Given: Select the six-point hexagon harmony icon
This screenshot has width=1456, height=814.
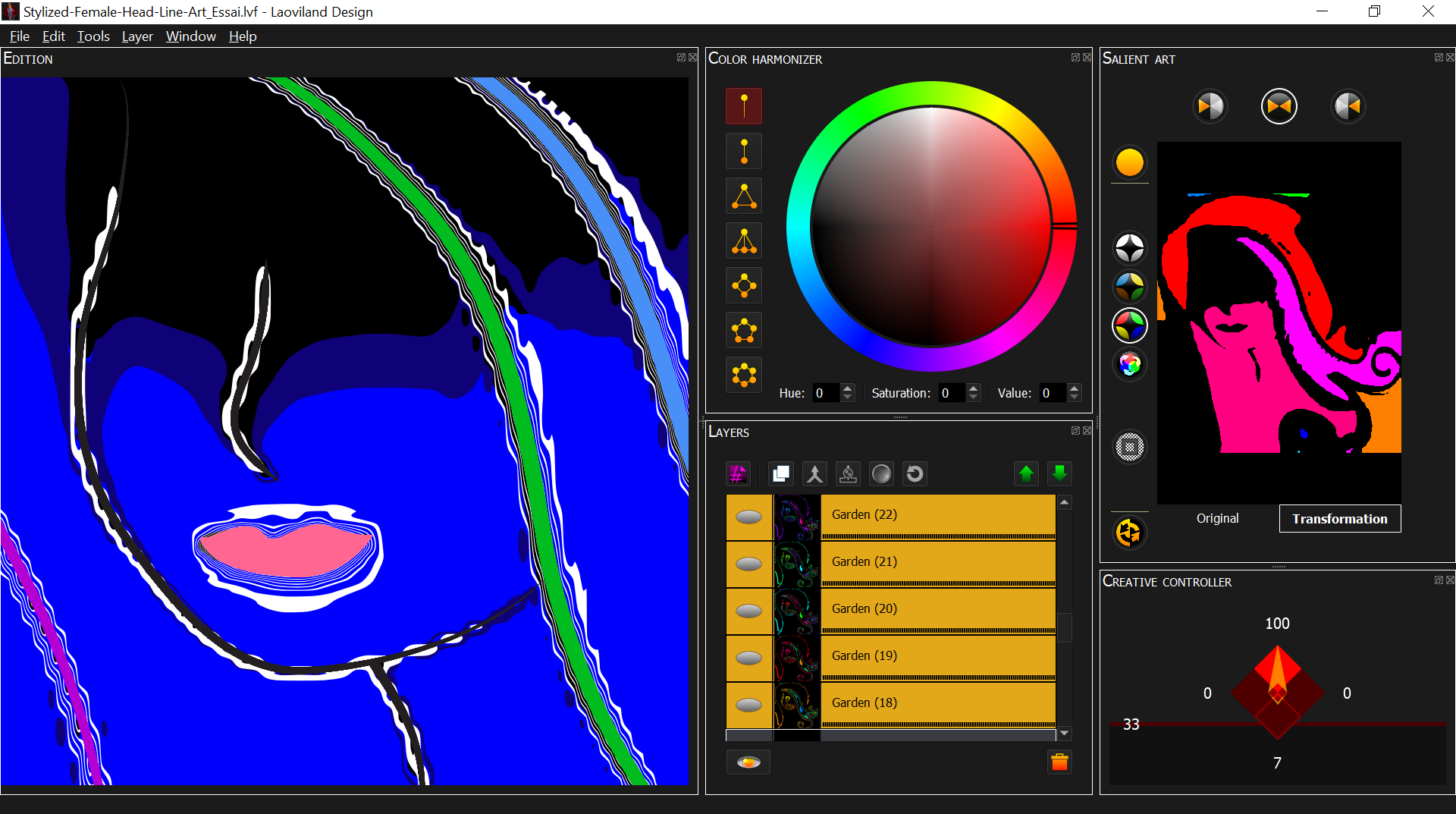Looking at the screenshot, I should (744, 375).
